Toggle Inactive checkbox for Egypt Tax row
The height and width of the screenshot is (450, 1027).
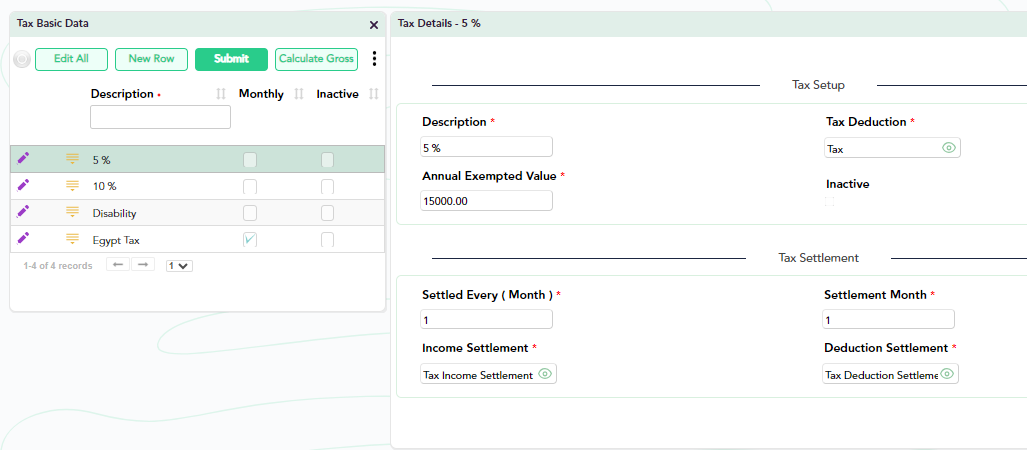[x=327, y=240]
